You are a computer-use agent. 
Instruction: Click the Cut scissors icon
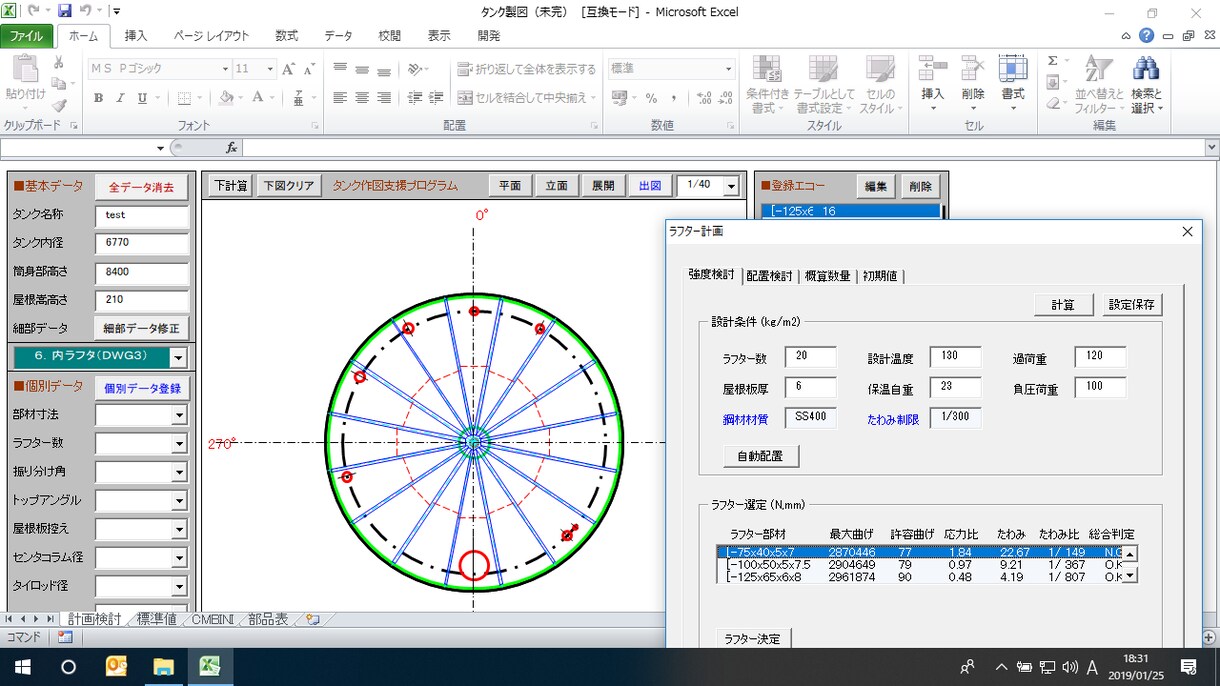tap(58, 62)
